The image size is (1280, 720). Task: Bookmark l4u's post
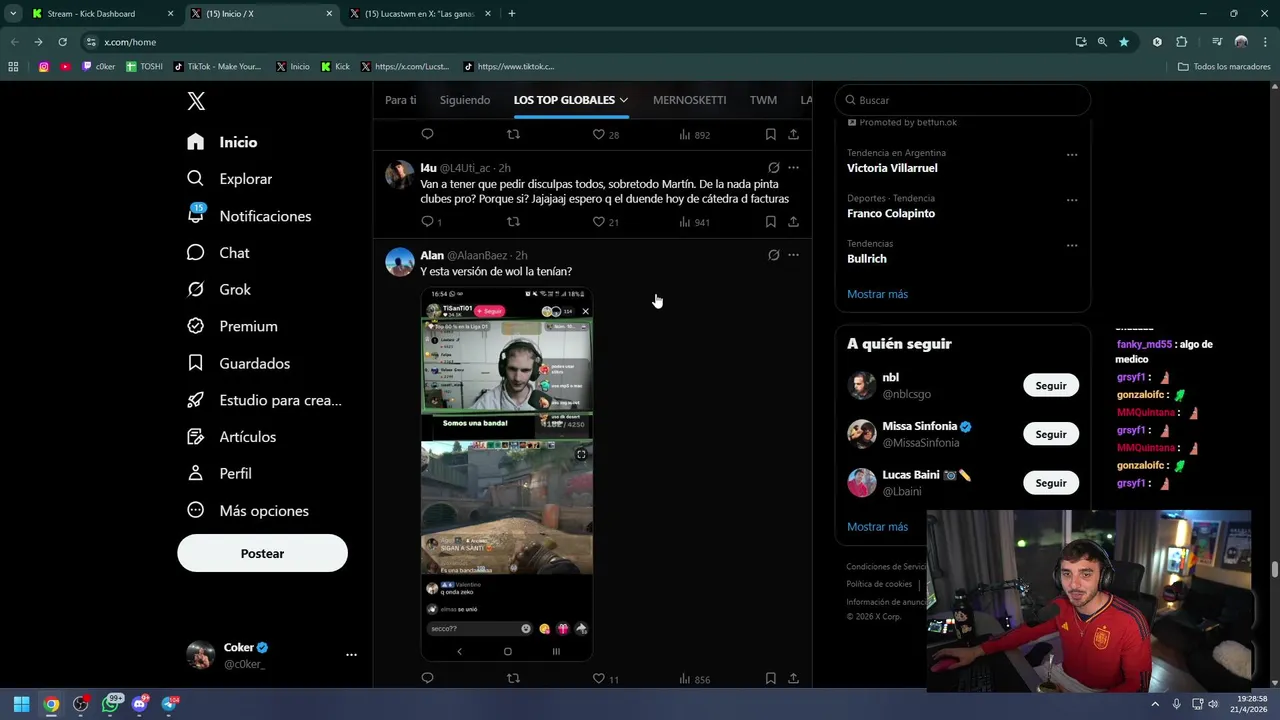coord(770,222)
